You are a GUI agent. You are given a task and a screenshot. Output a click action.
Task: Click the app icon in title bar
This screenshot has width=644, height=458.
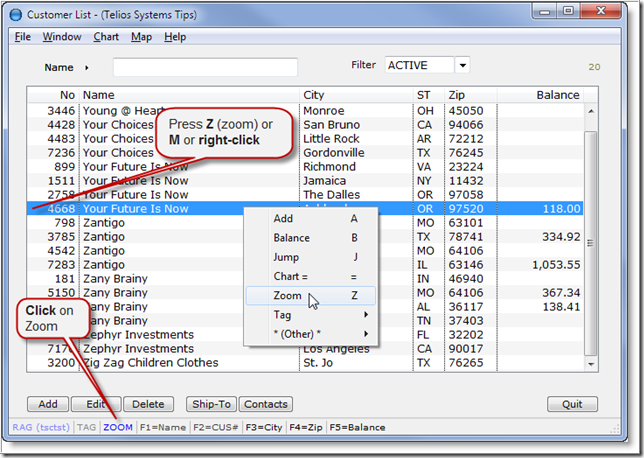pyautogui.click(x=15, y=15)
